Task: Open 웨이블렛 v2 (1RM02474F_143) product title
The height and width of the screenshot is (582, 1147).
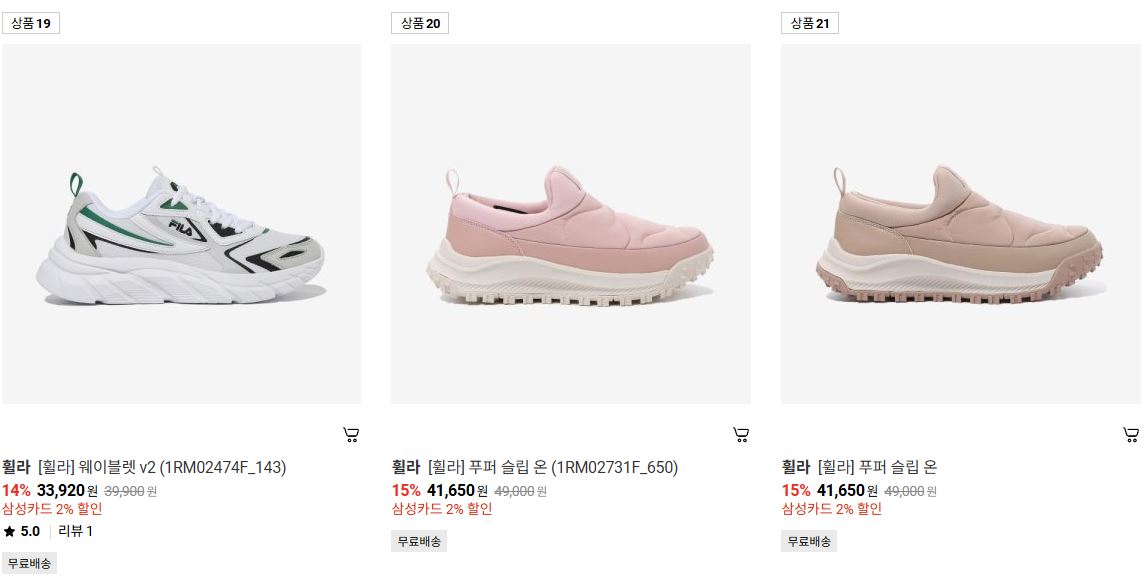Action: (x=162, y=467)
